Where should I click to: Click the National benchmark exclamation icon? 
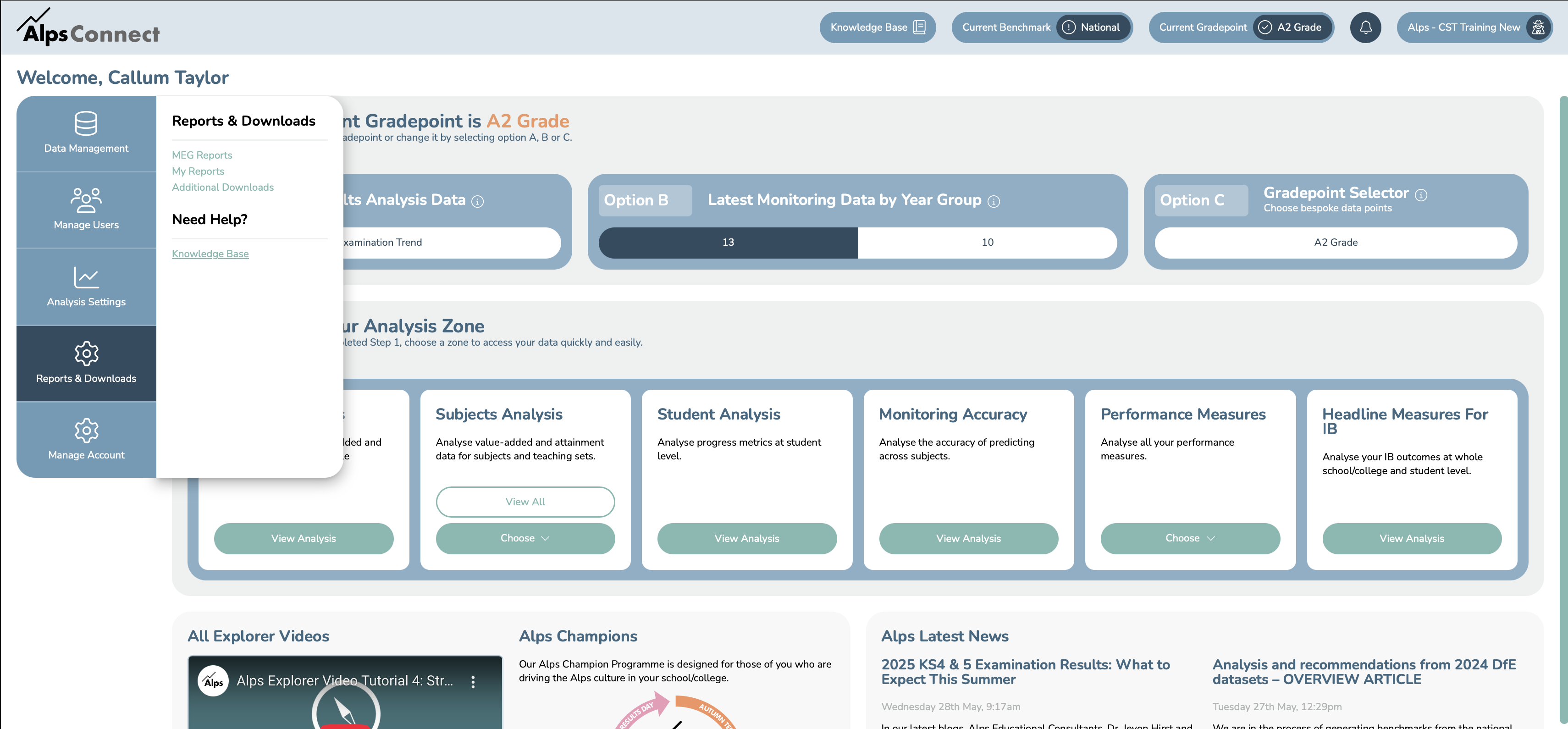point(1068,28)
